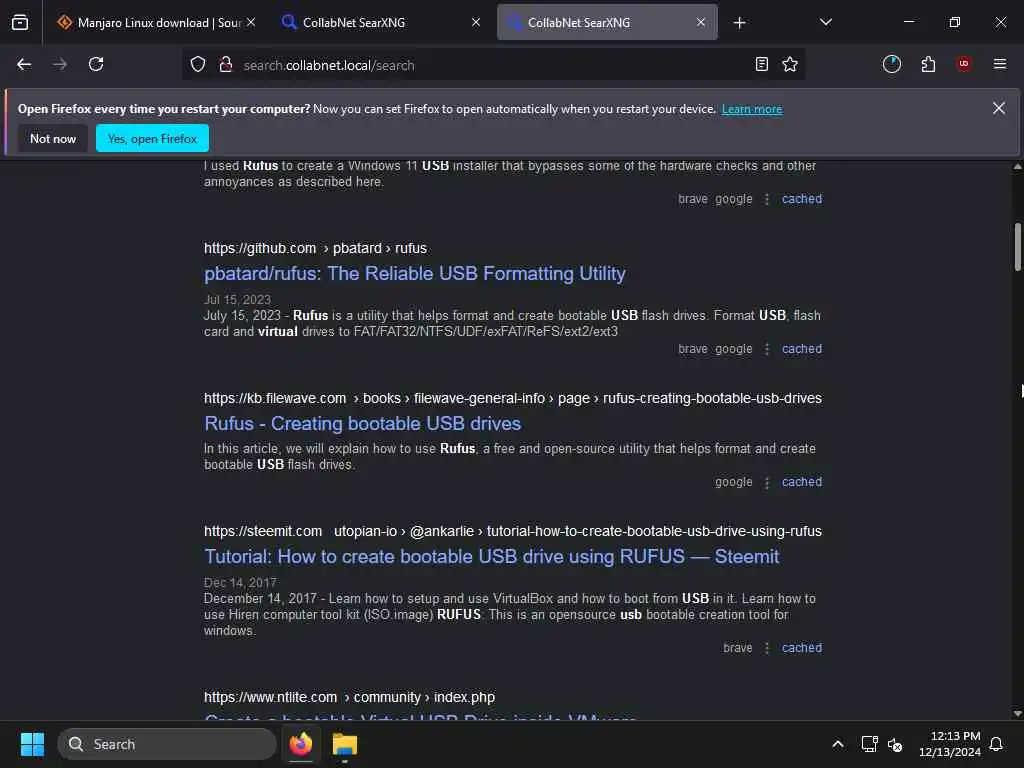Screen dimensions: 1024x768
Task: Open the Extensions puzzle icon
Action: click(x=928, y=64)
